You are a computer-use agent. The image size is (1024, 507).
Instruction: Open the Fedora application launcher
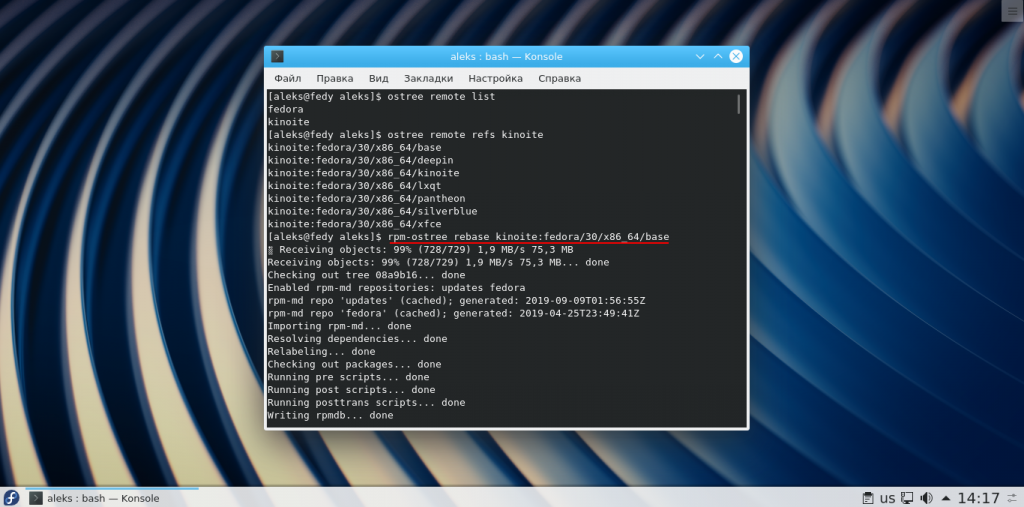click(11, 498)
